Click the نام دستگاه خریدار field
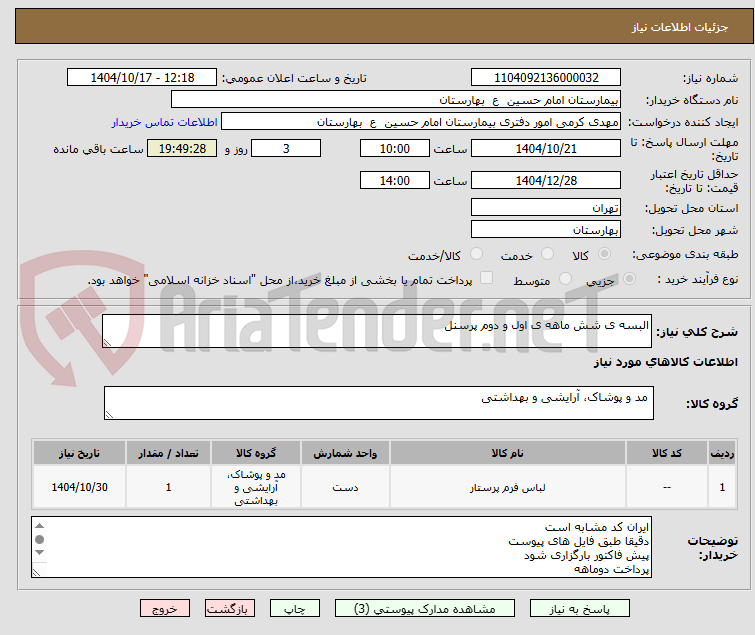Viewport: 755px width, 635px height. pyautogui.click(x=395, y=100)
